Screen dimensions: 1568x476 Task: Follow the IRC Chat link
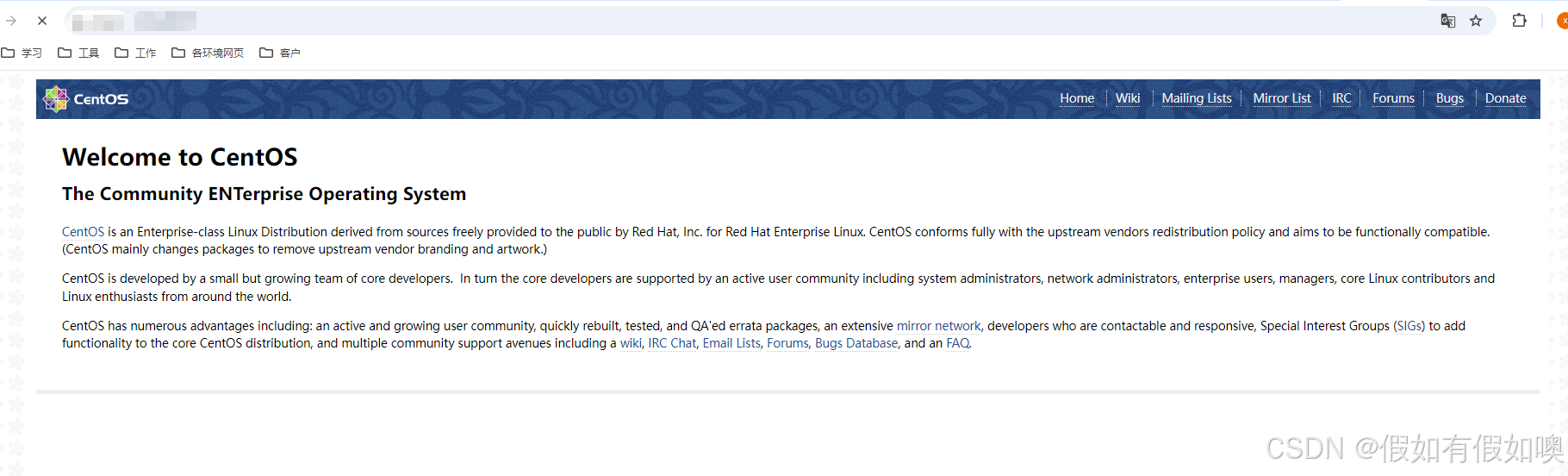(x=672, y=343)
